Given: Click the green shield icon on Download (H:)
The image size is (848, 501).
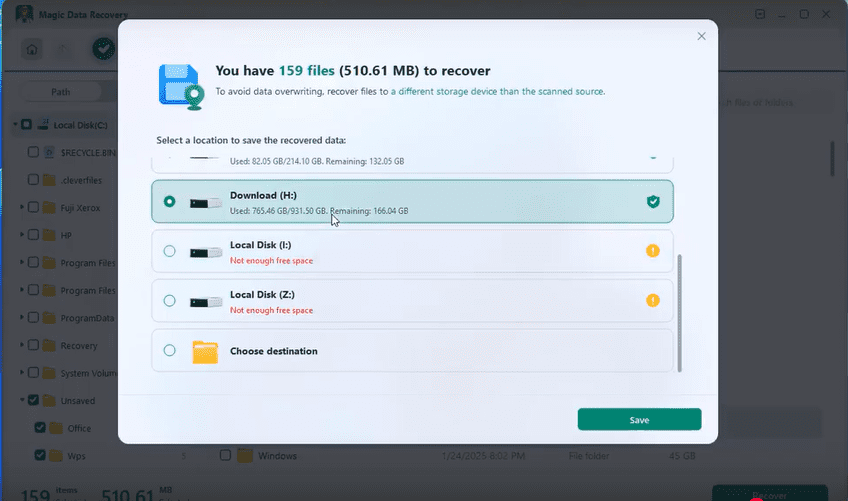Looking at the screenshot, I should click(653, 202).
